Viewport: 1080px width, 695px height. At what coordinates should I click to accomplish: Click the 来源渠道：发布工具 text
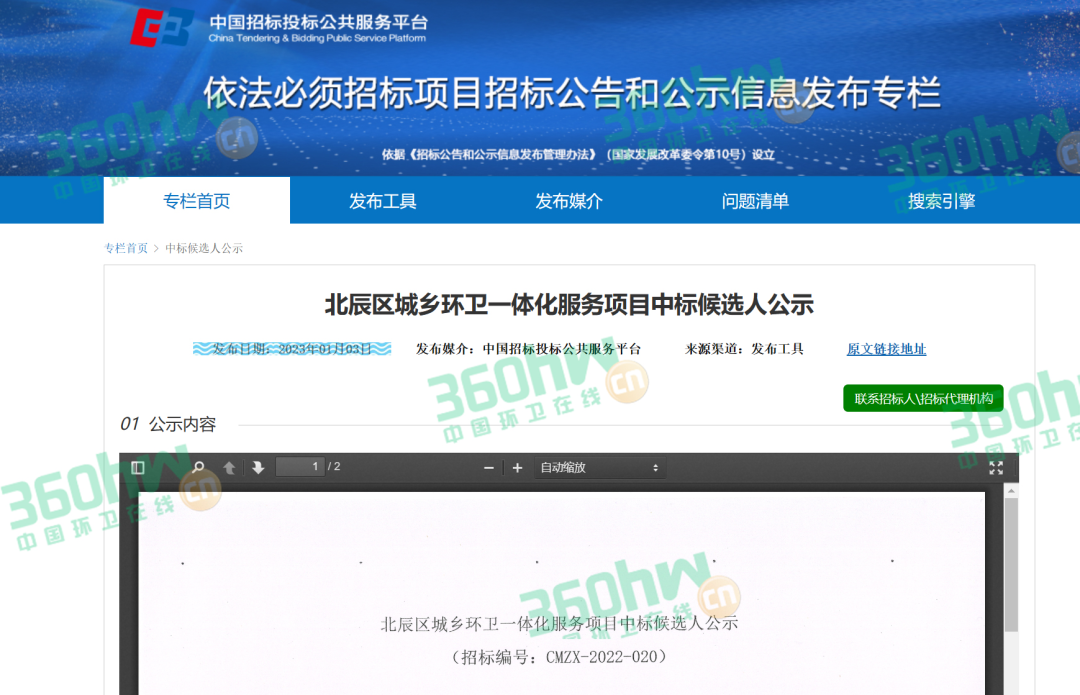pyautogui.click(x=744, y=349)
